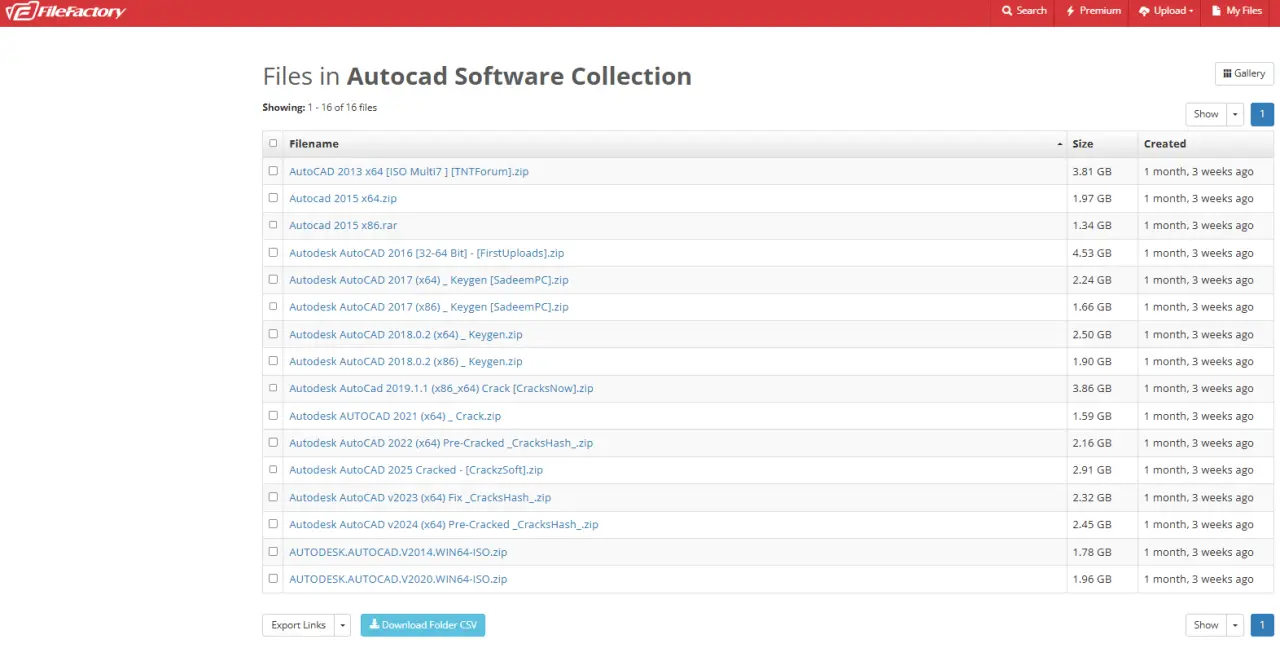Click the Export Links button
Viewport: 1280px width, 648px height.
tap(298, 625)
